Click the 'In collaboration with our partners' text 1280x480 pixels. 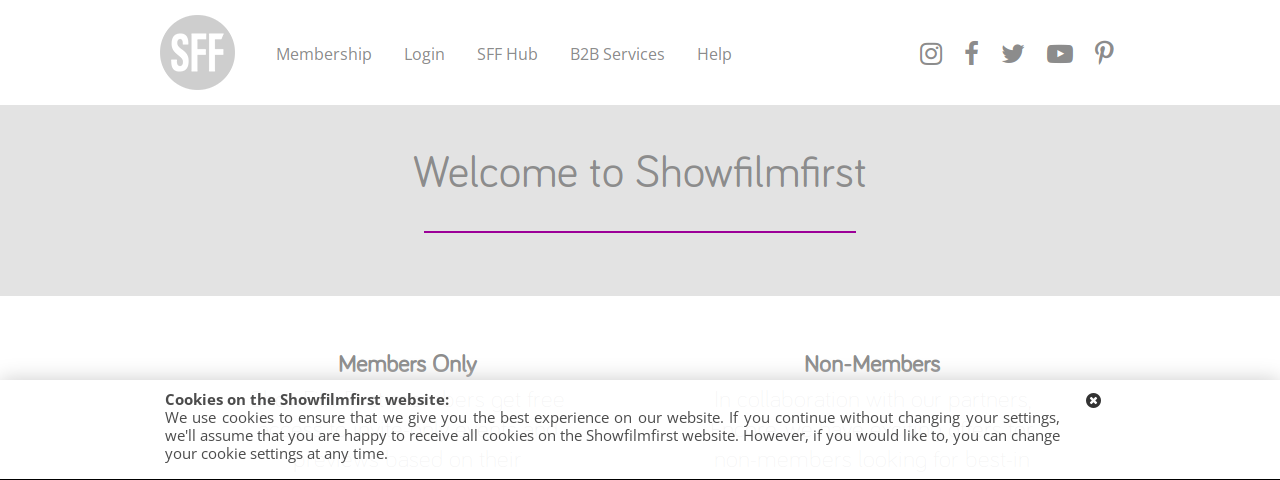point(870,400)
